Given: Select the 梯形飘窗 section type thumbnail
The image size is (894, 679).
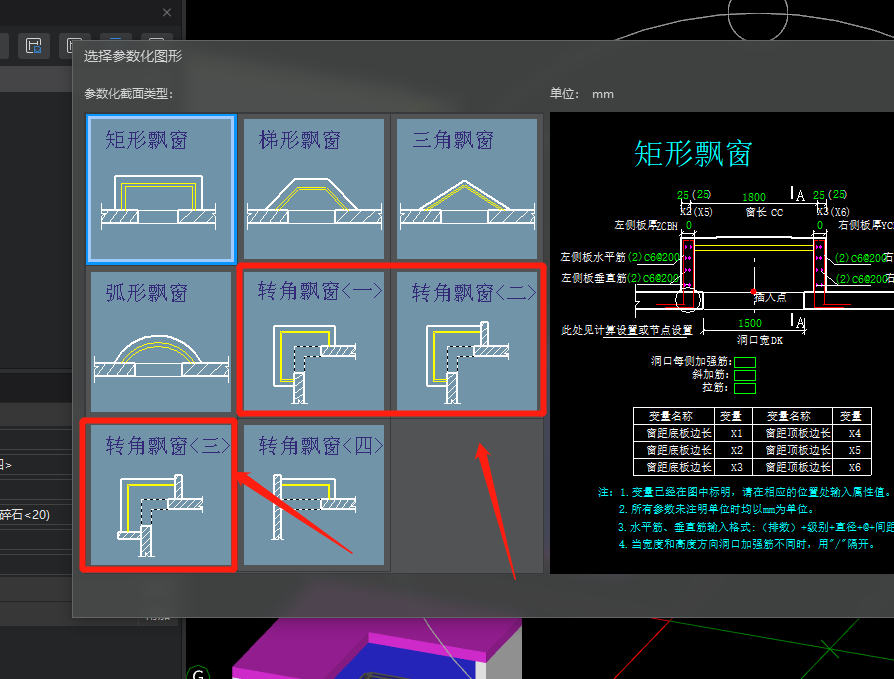Looking at the screenshot, I should pos(314,189).
